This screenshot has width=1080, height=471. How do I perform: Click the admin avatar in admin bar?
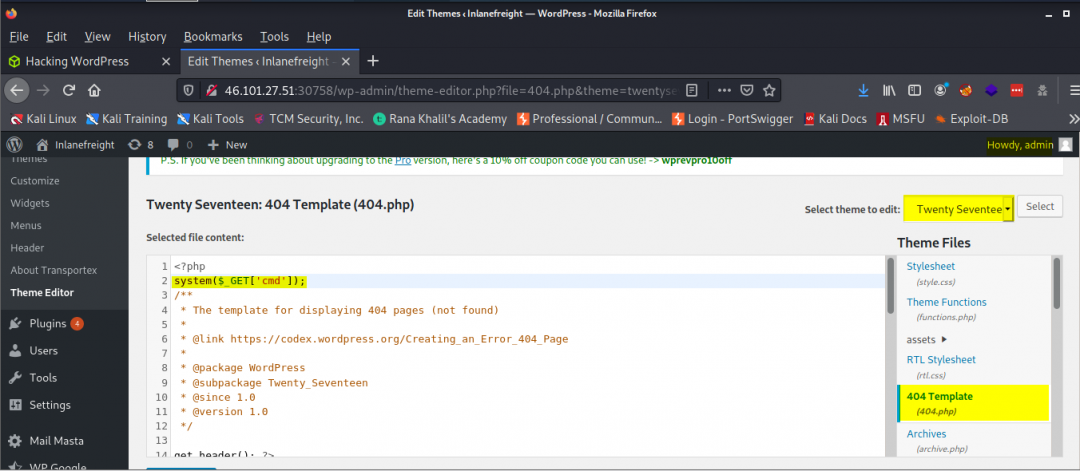[x=1065, y=145]
